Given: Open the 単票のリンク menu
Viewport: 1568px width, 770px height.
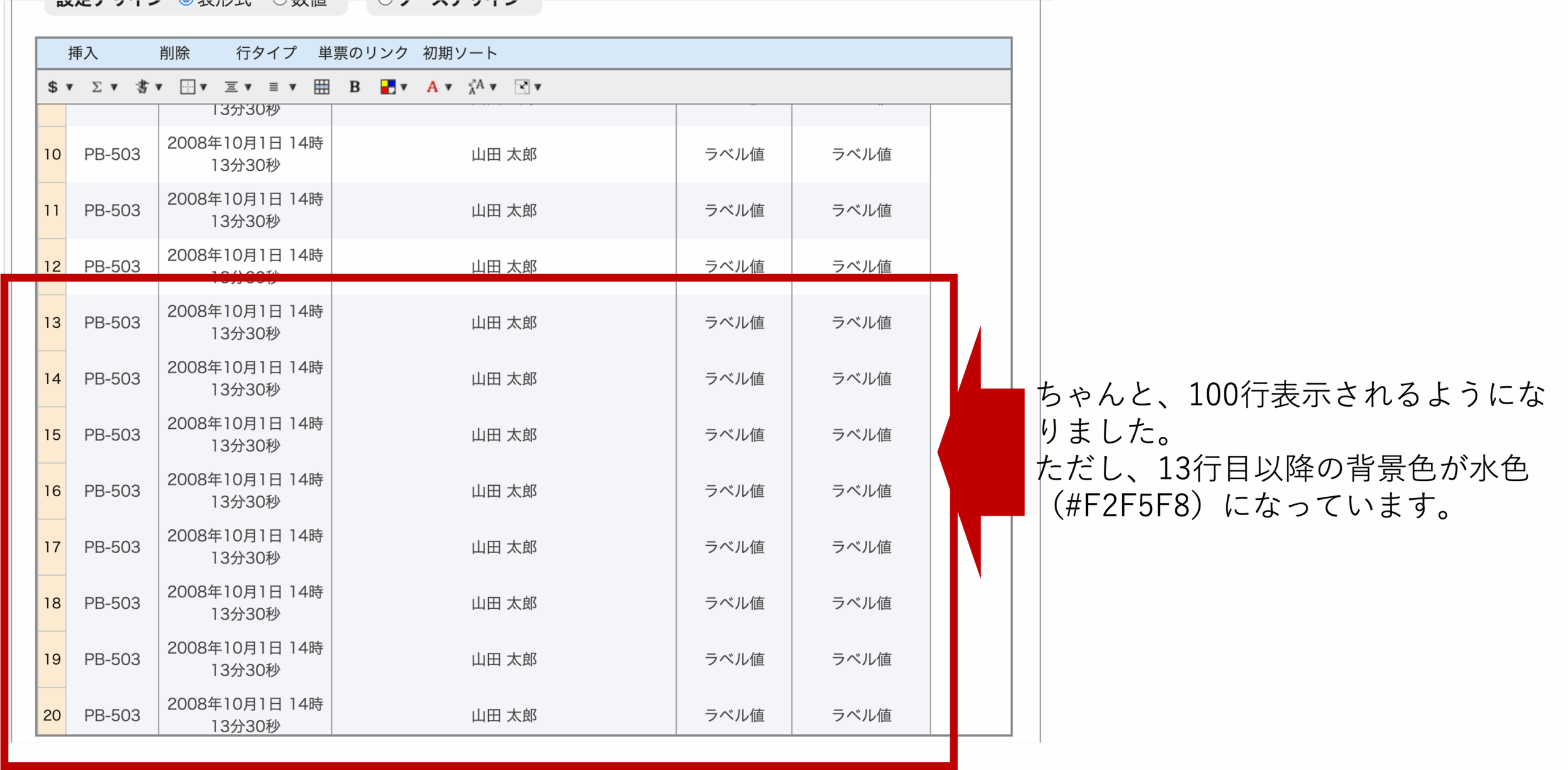Looking at the screenshot, I should pyautogui.click(x=363, y=53).
